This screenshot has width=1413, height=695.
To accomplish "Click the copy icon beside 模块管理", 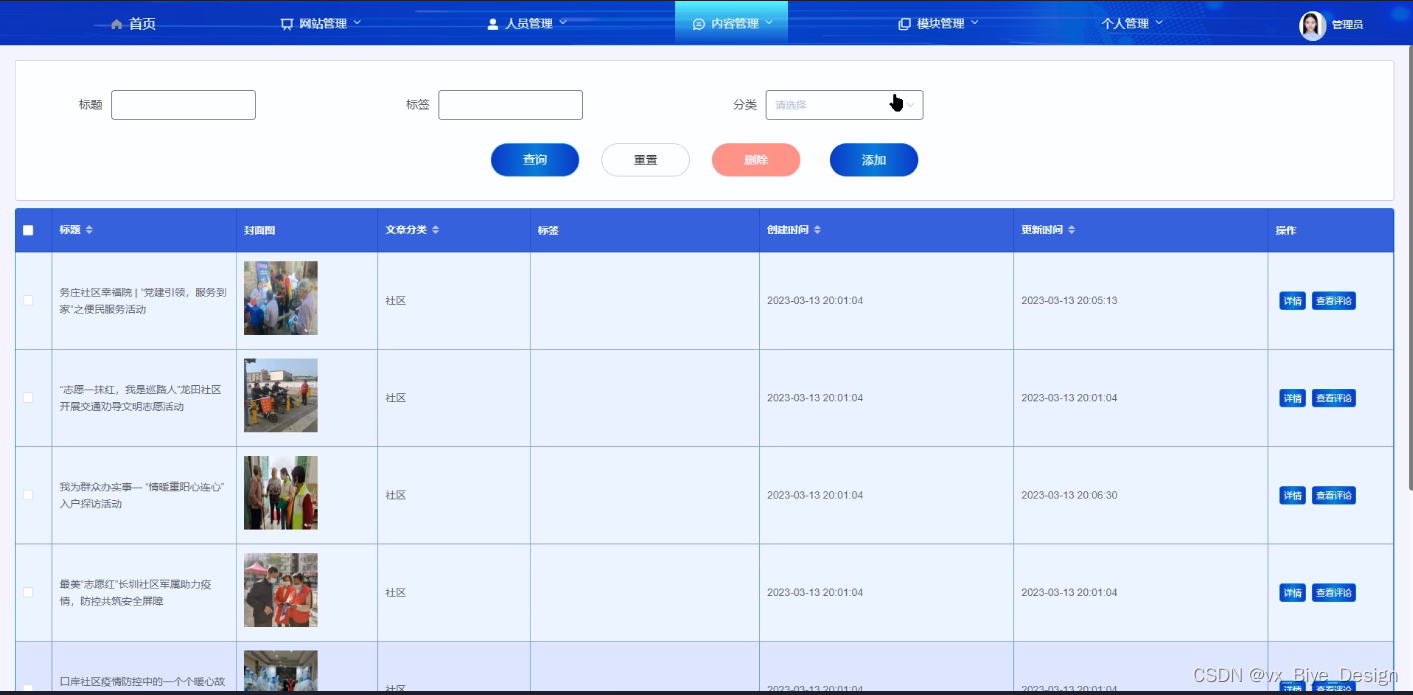I will pos(904,23).
